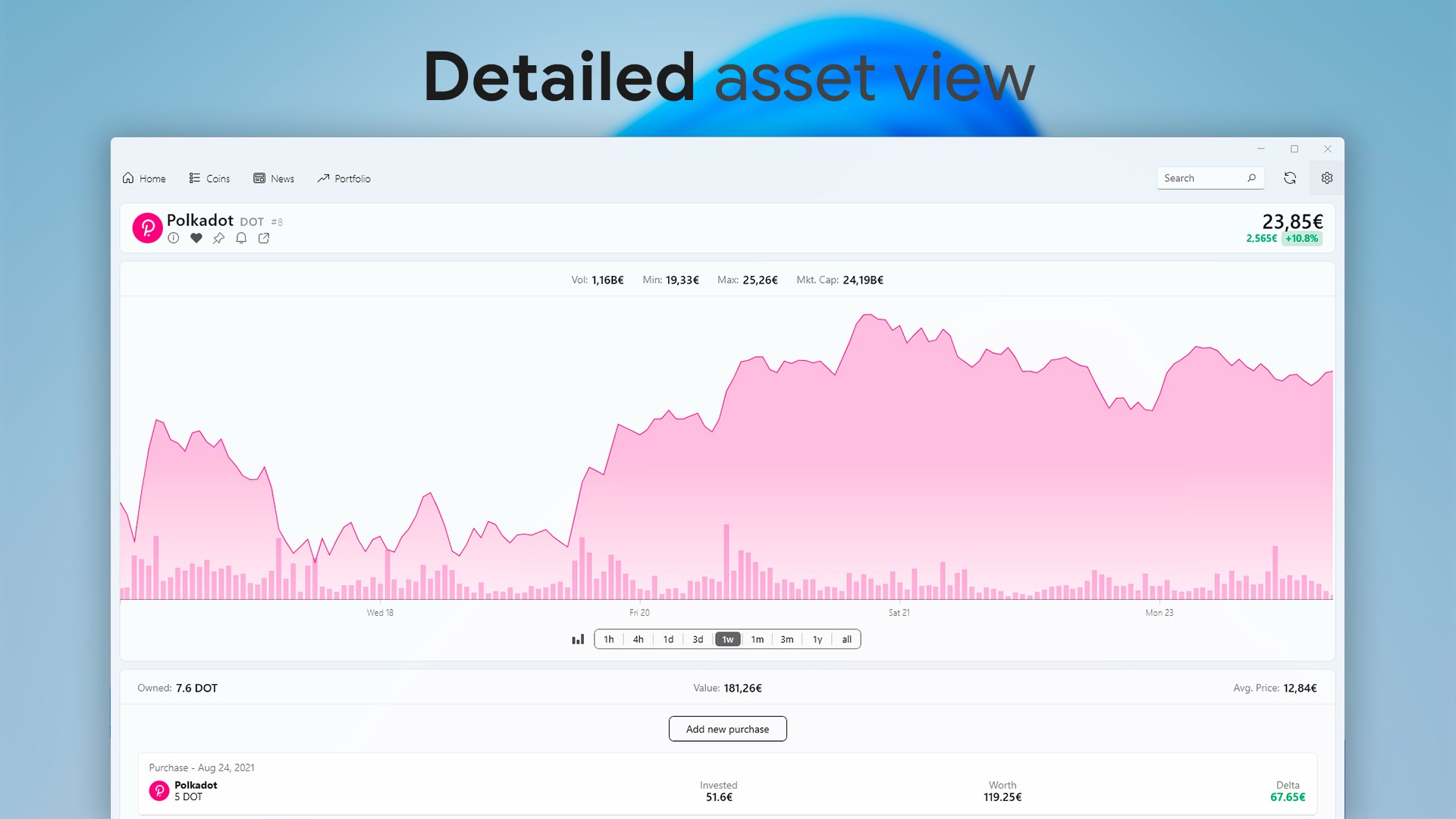Click Add new purchase button
This screenshot has width=1456, height=819.
click(x=727, y=729)
